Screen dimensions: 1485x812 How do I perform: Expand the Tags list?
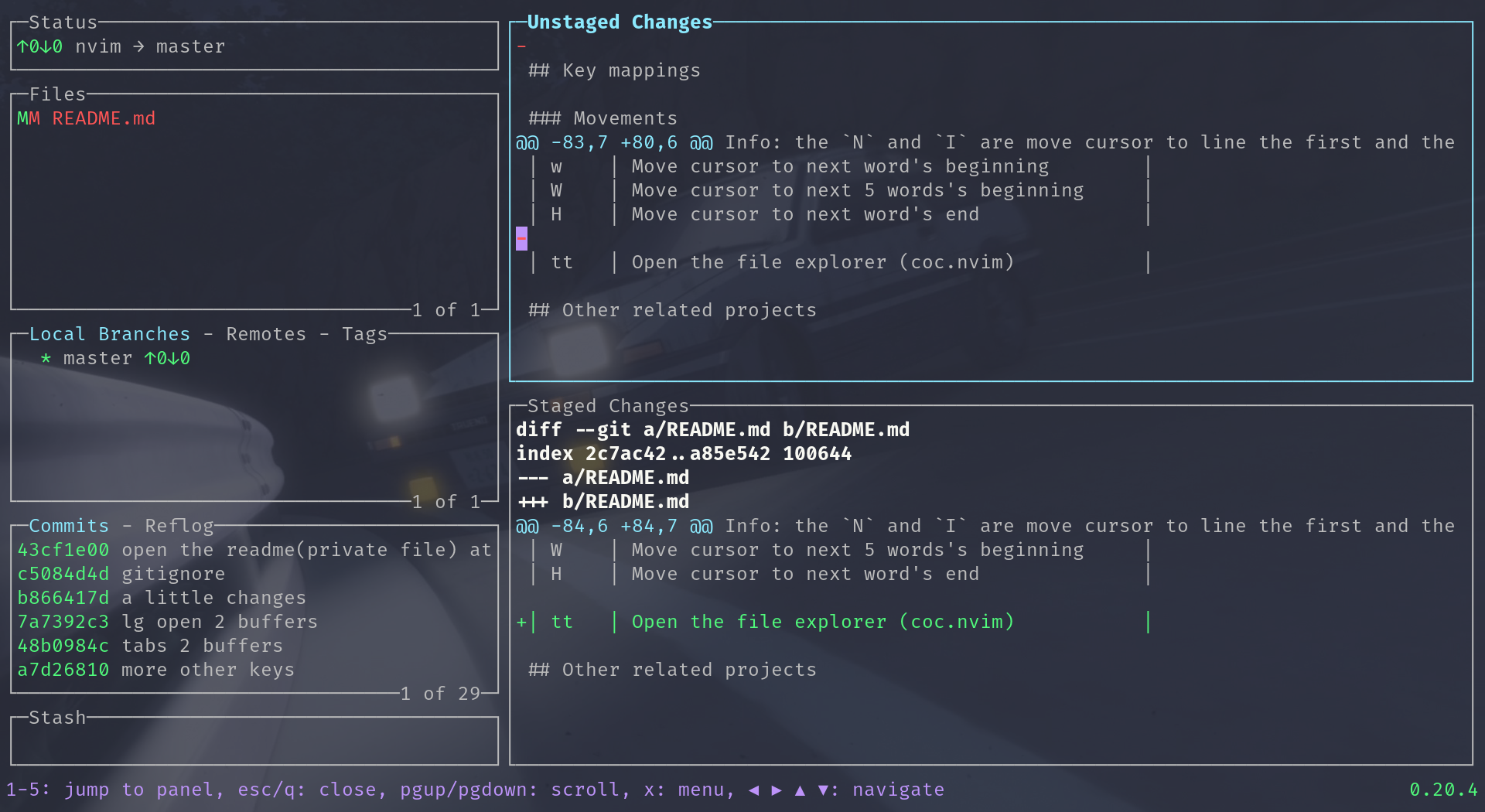[364, 333]
